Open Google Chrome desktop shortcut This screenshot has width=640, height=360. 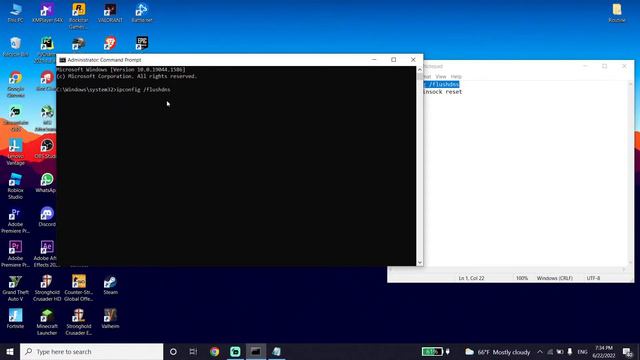pos(16,84)
